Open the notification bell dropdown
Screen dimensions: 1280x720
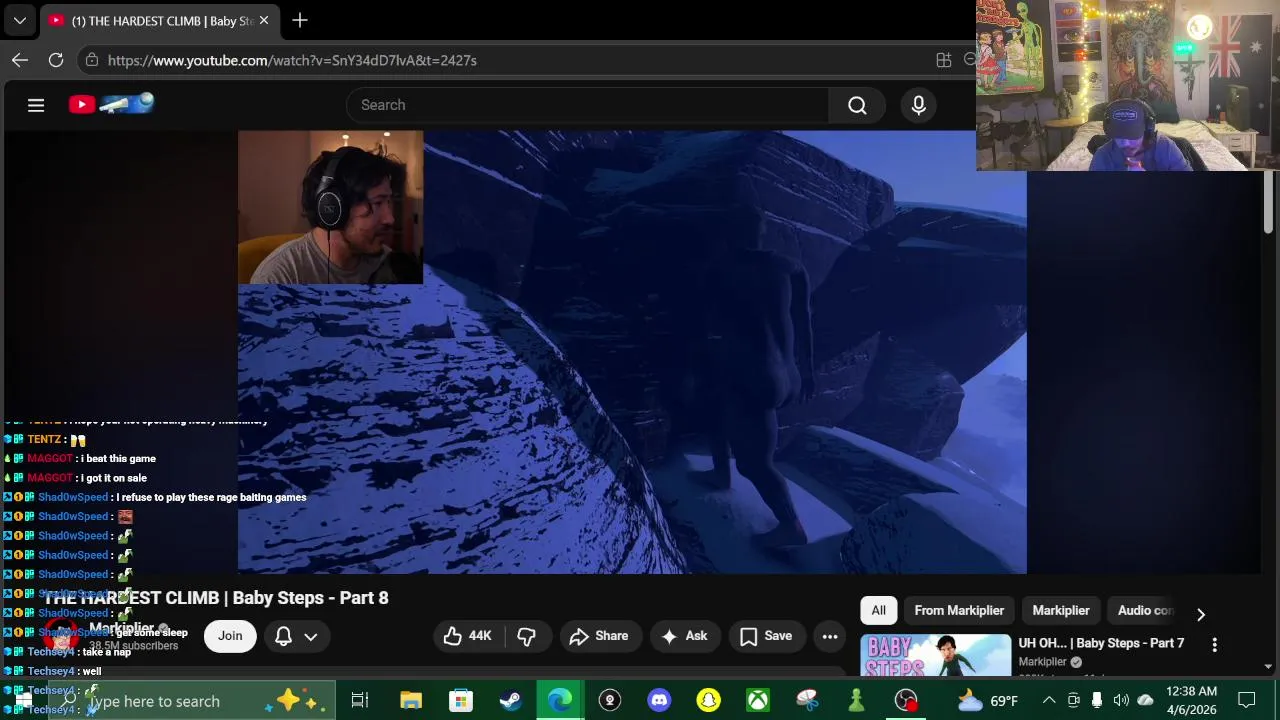coord(297,636)
